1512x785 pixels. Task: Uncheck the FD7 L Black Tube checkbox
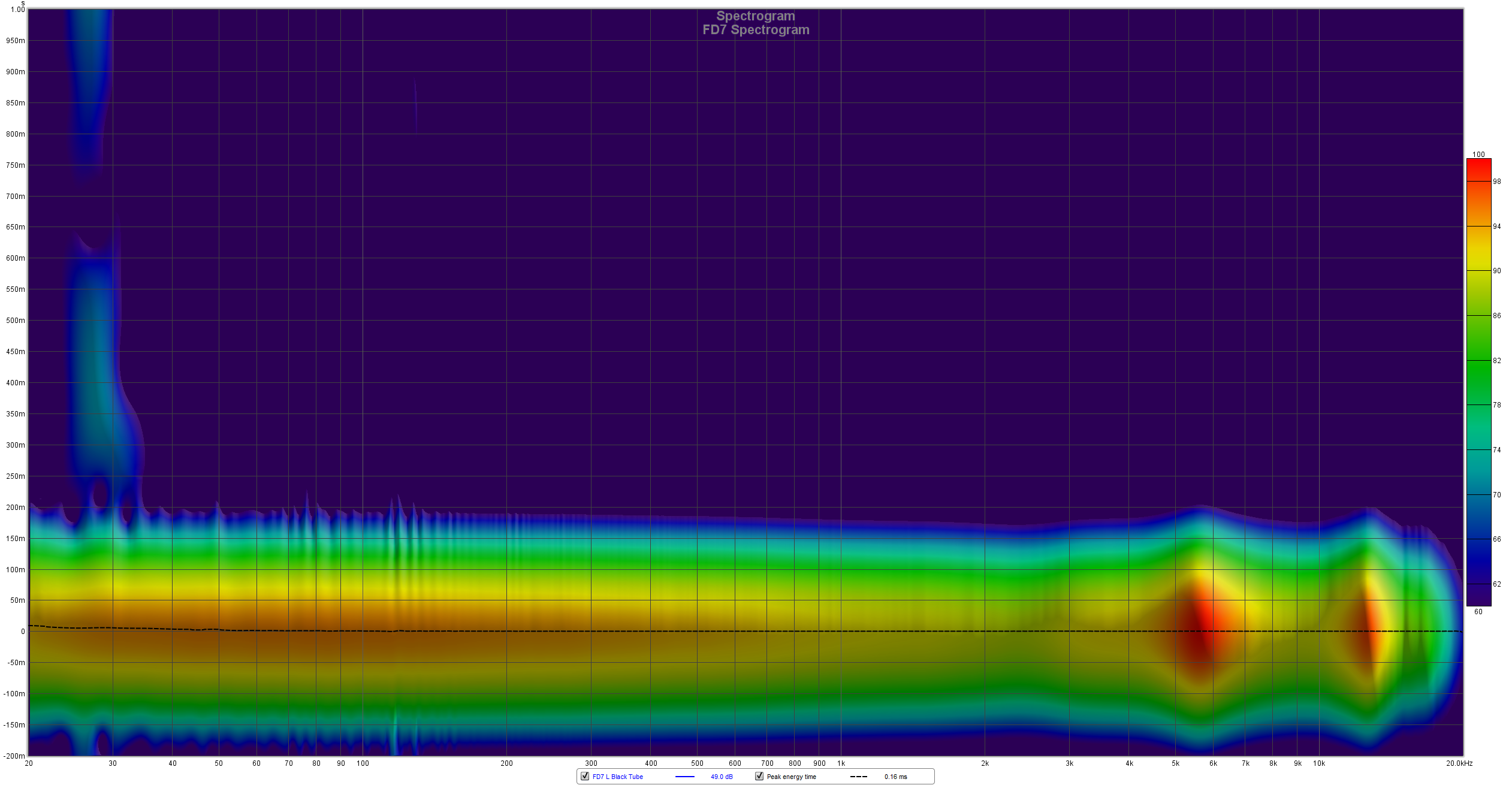coord(585,776)
